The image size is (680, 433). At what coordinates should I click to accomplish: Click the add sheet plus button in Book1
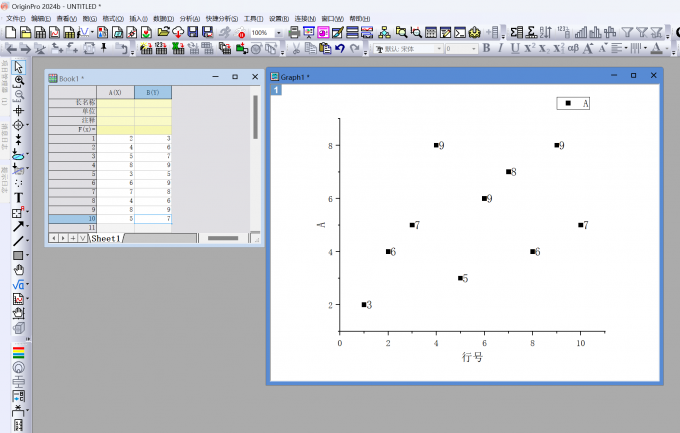tap(73, 238)
